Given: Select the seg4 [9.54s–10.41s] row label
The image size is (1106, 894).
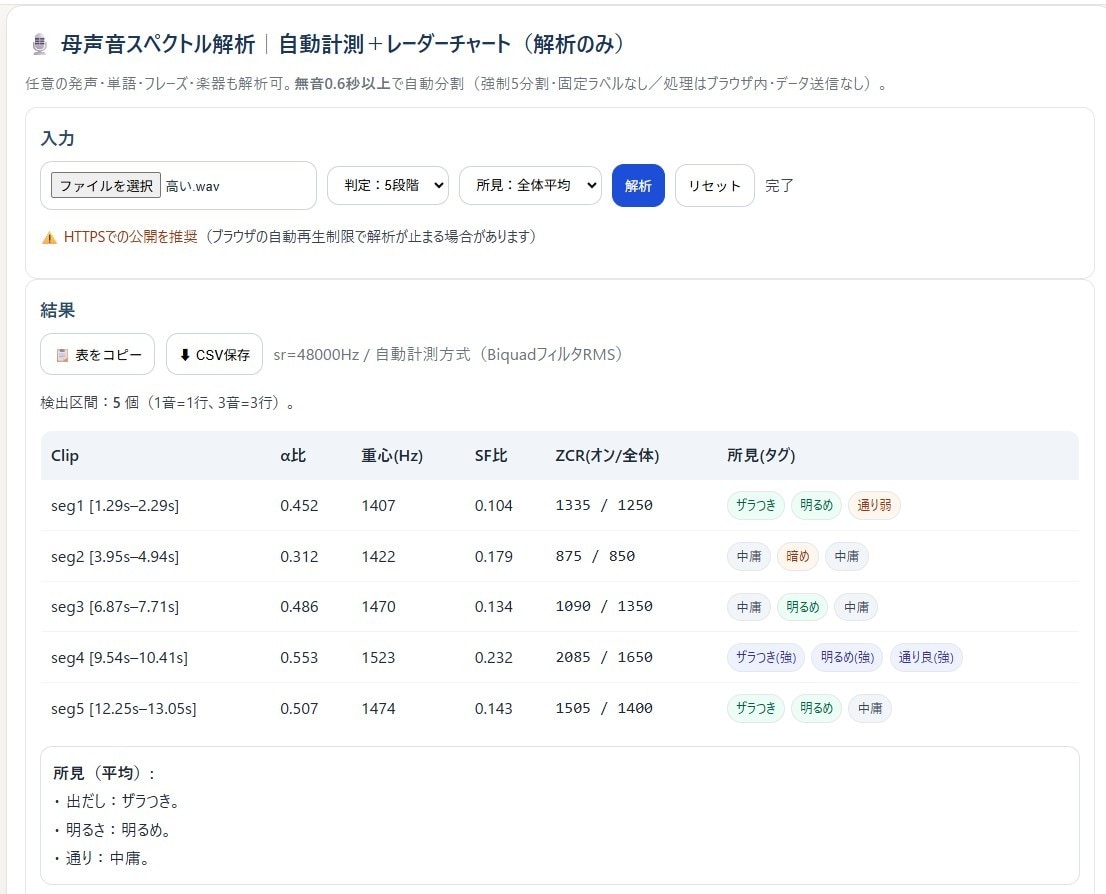Looking at the screenshot, I should click(119, 658).
